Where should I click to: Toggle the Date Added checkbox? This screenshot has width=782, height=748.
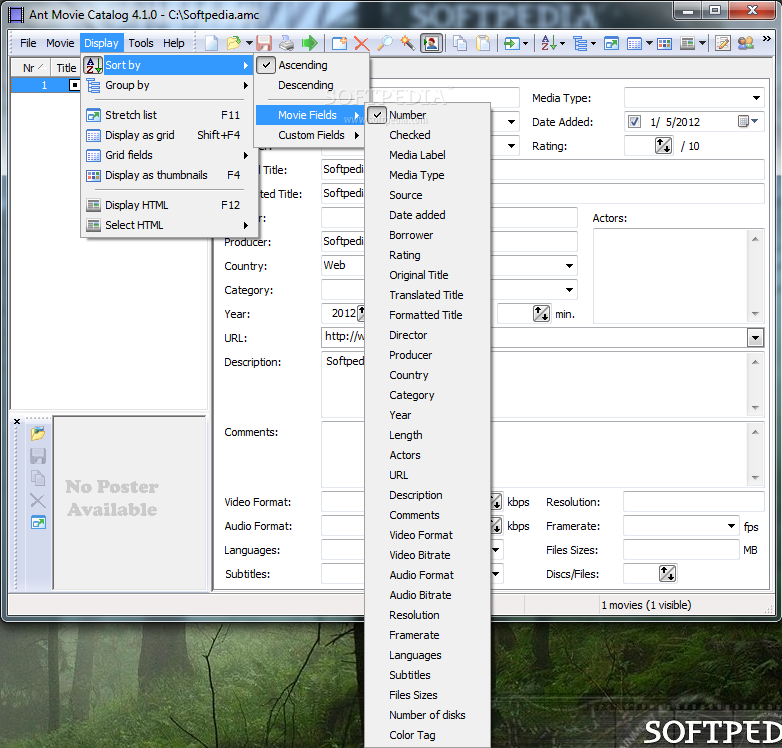634,122
